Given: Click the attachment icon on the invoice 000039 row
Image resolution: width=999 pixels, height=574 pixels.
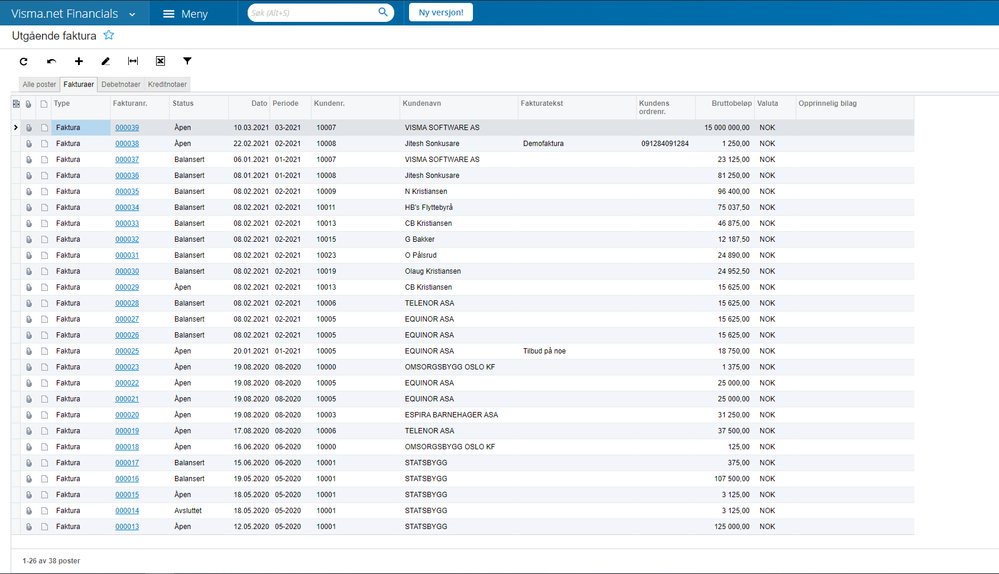Looking at the screenshot, I should pyautogui.click(x=29, y=127).
